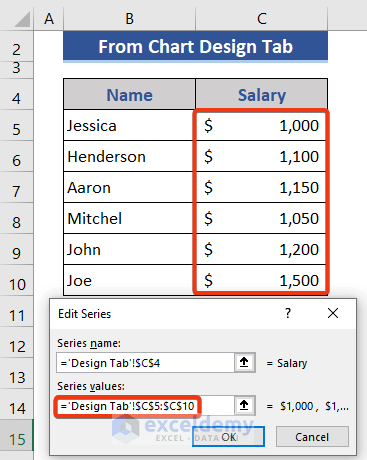The height and width of the screenshot is (460, 367).
Task: Collapse dialog via Series values range selector icon
Action: (244, 405)
